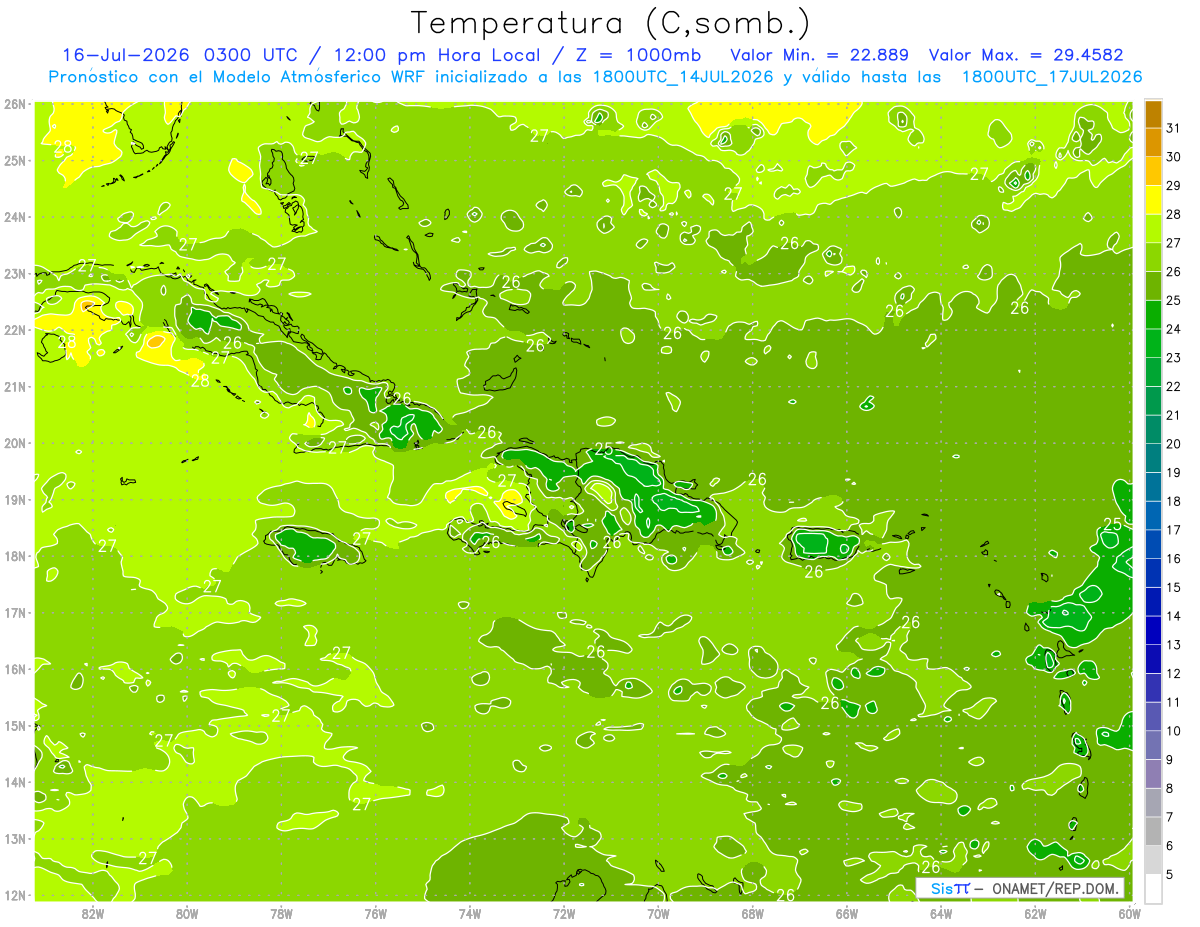Pick the blue swatch between 15 and 16
Viewport: 1200px width, 927px height.
[x=1153, y=573]
